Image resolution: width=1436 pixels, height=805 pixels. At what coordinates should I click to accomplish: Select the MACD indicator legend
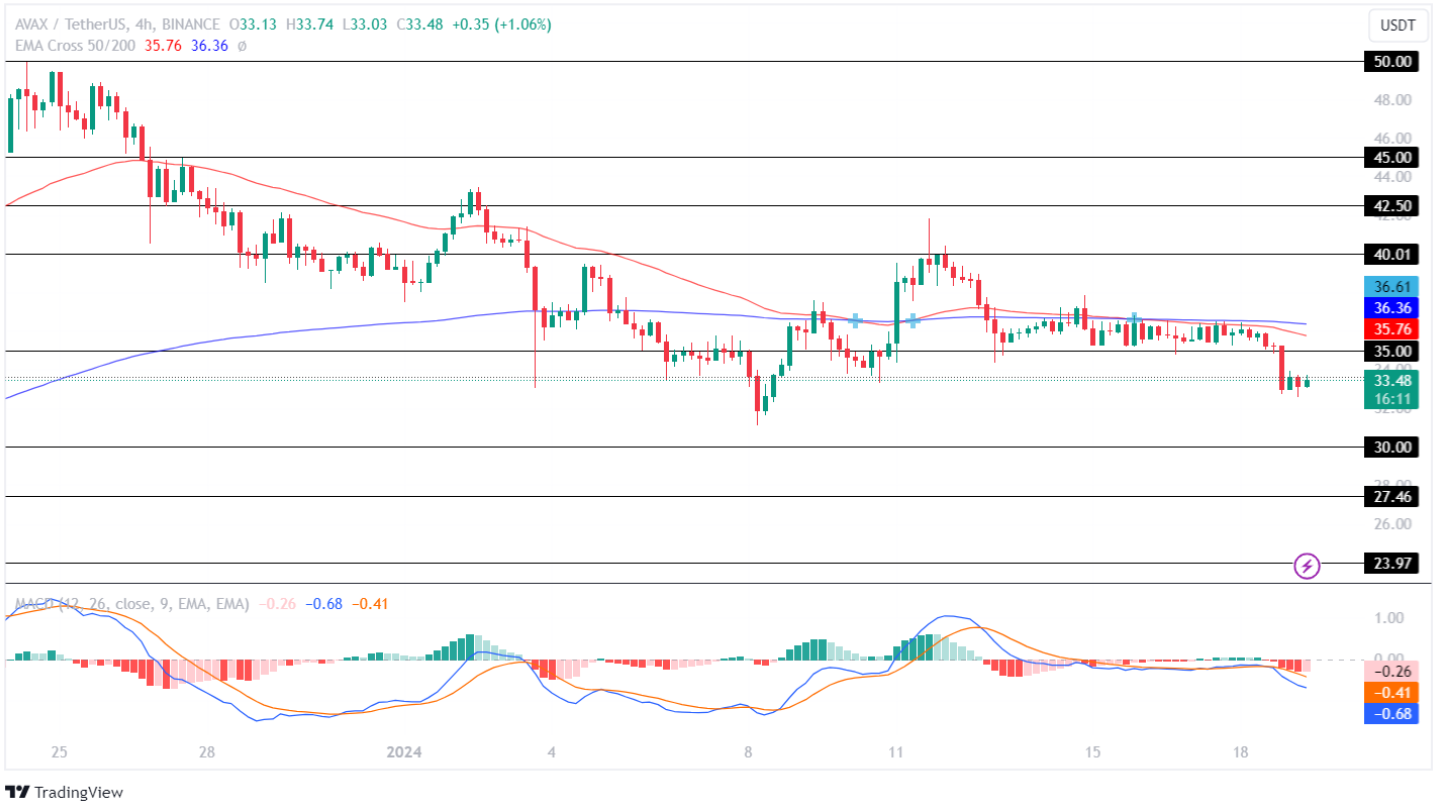[x=130, y=604]
